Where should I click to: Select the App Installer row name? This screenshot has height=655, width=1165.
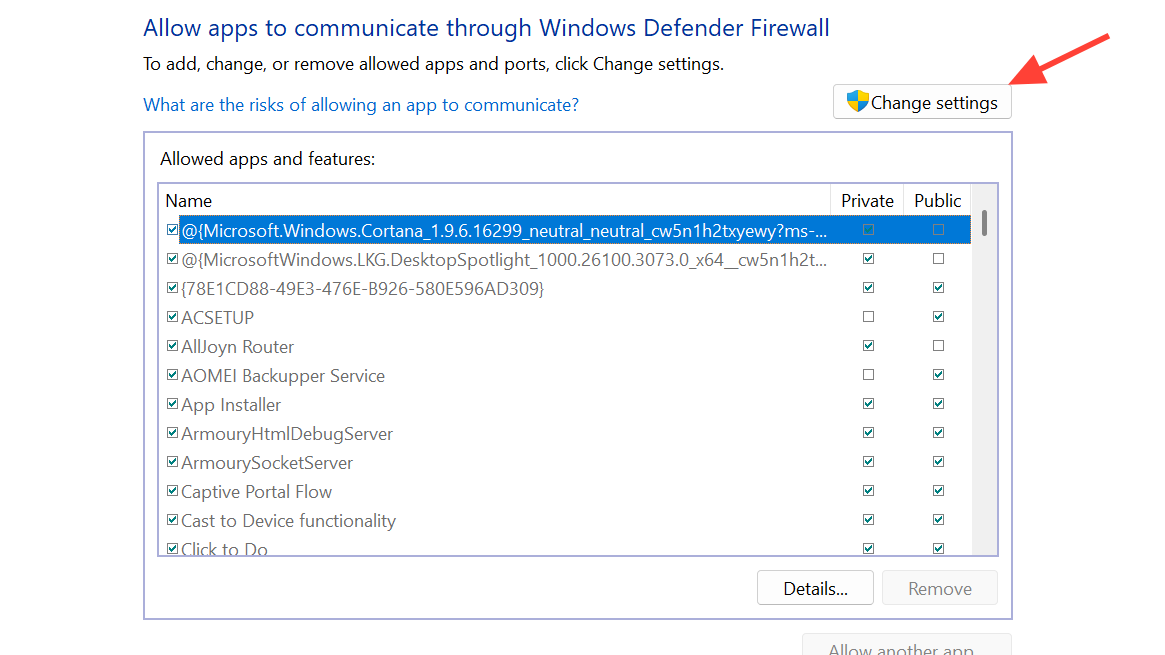(231, 405)
